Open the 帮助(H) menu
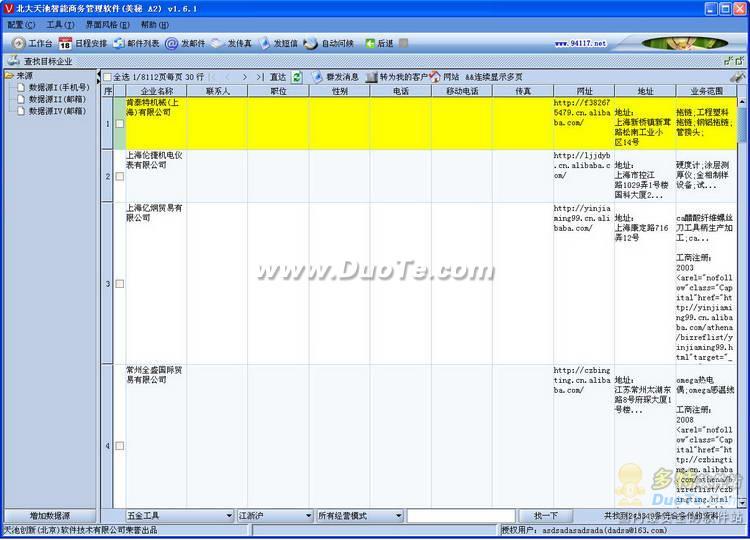This screenshot has width=750, height=540. coord(154,25)
